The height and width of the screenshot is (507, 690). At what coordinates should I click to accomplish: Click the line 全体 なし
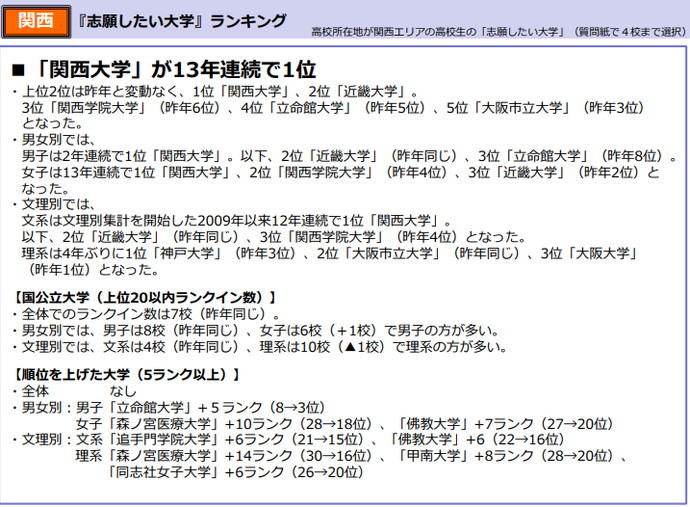(x=75, y=391)
